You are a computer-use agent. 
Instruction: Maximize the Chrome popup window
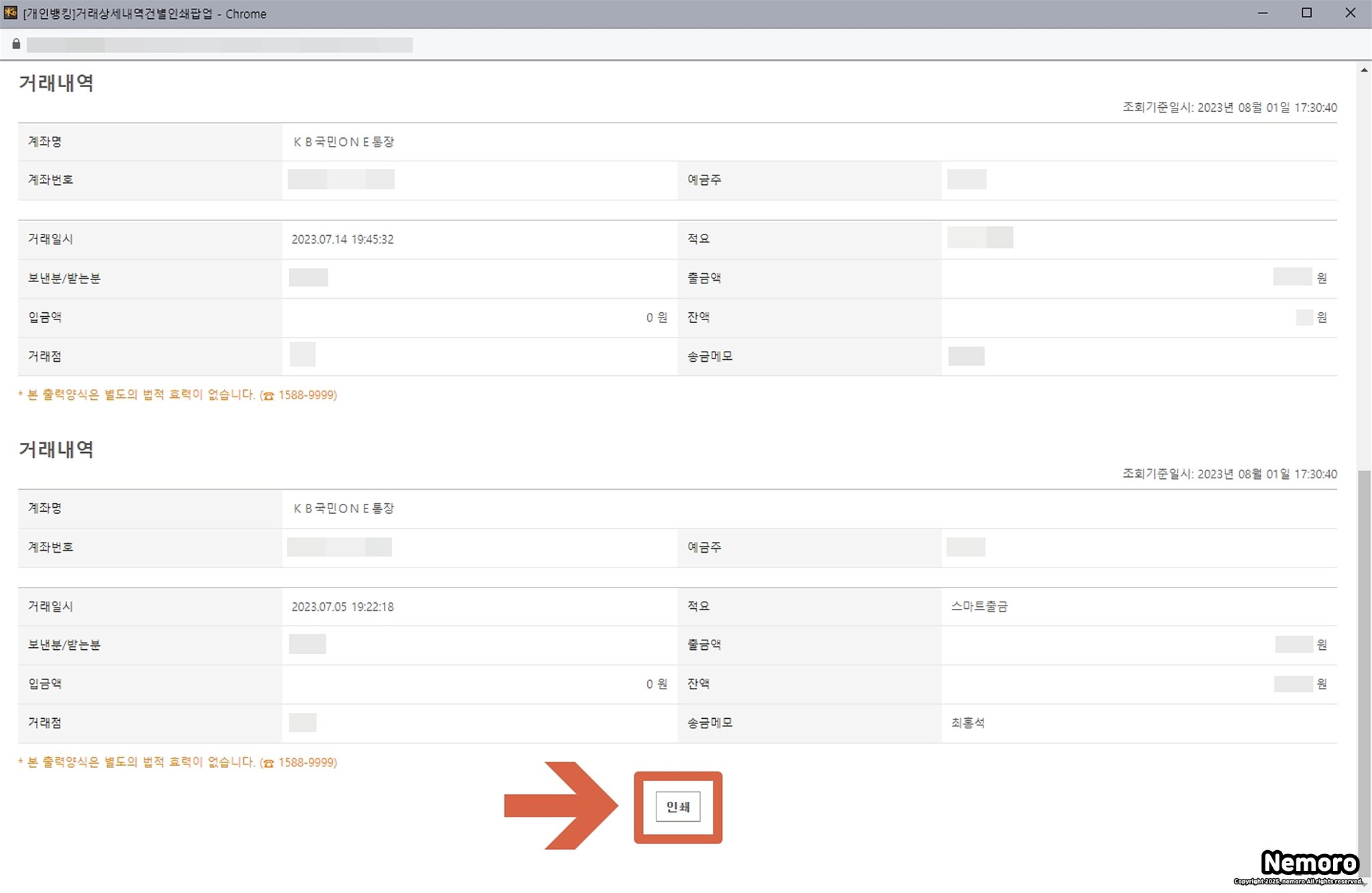1306,13
